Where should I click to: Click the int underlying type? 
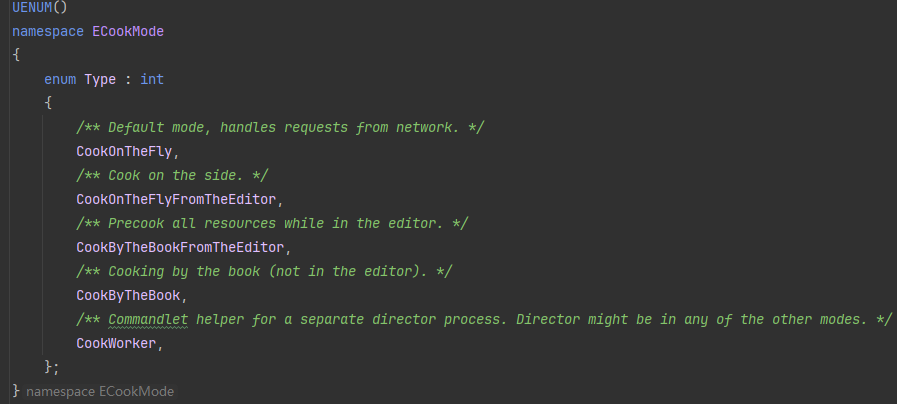click(152, 79)
